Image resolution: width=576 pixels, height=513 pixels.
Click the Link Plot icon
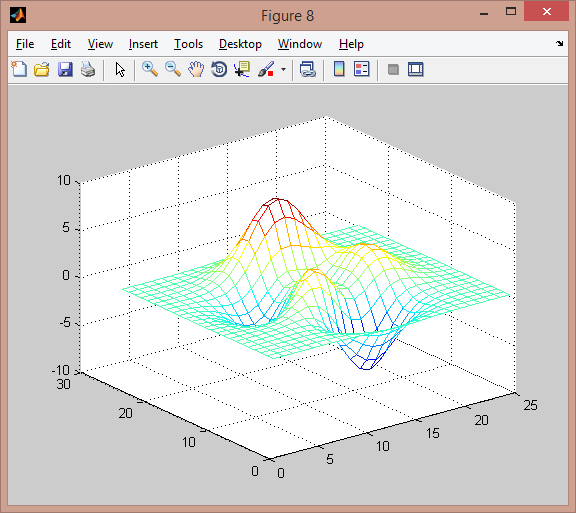(x=307, y=69)
